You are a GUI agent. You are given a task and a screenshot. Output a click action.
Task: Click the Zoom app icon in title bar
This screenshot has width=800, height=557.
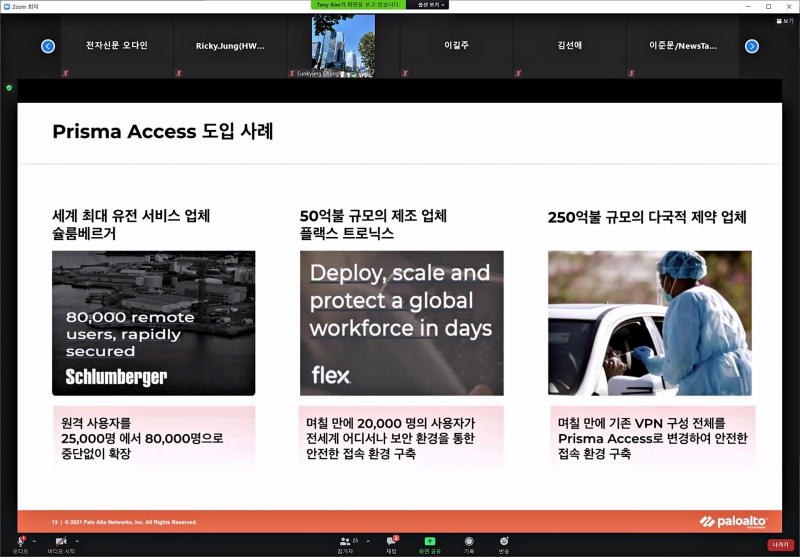7,7
